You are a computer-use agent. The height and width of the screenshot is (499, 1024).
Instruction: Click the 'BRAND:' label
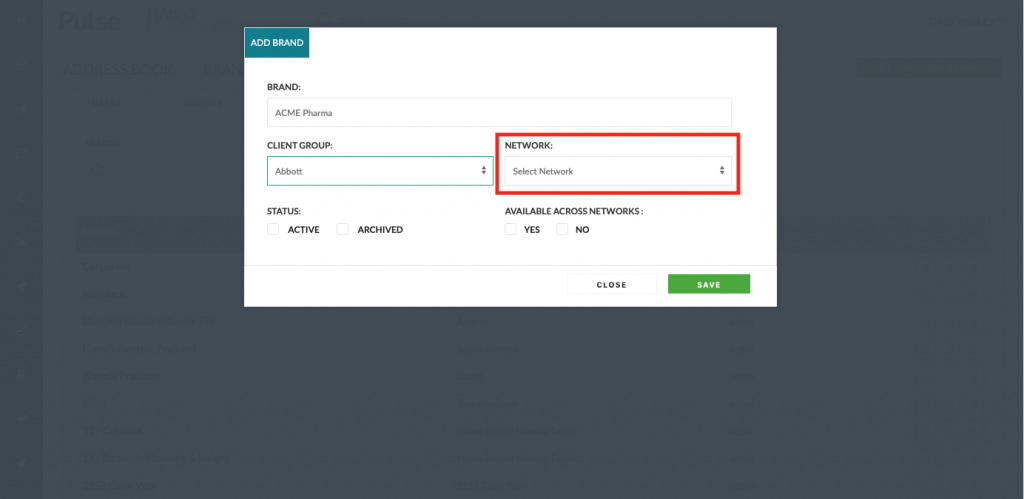(x=283, y=87)
